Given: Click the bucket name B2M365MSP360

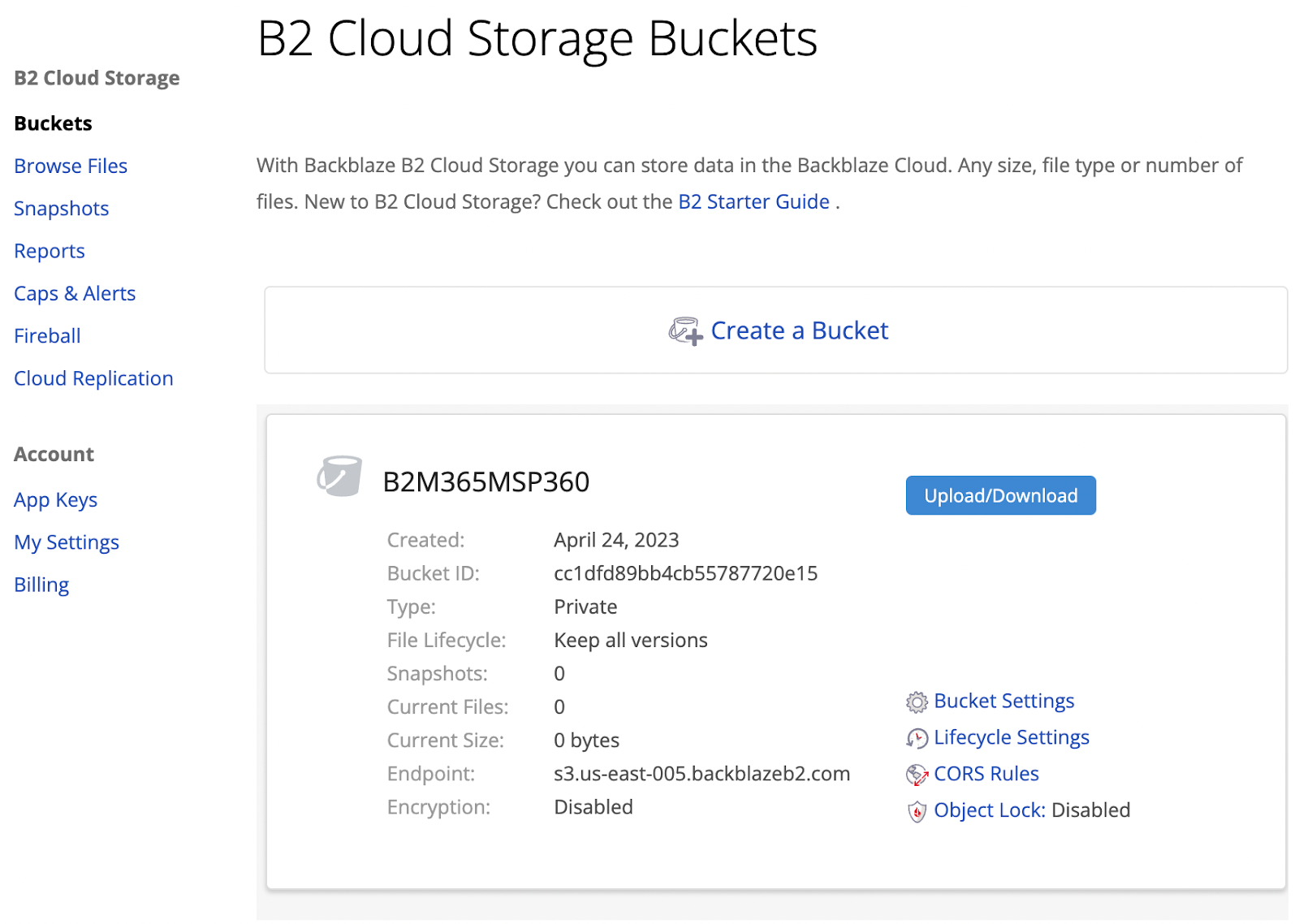Looking at the screenshot, I should (486, 482).
